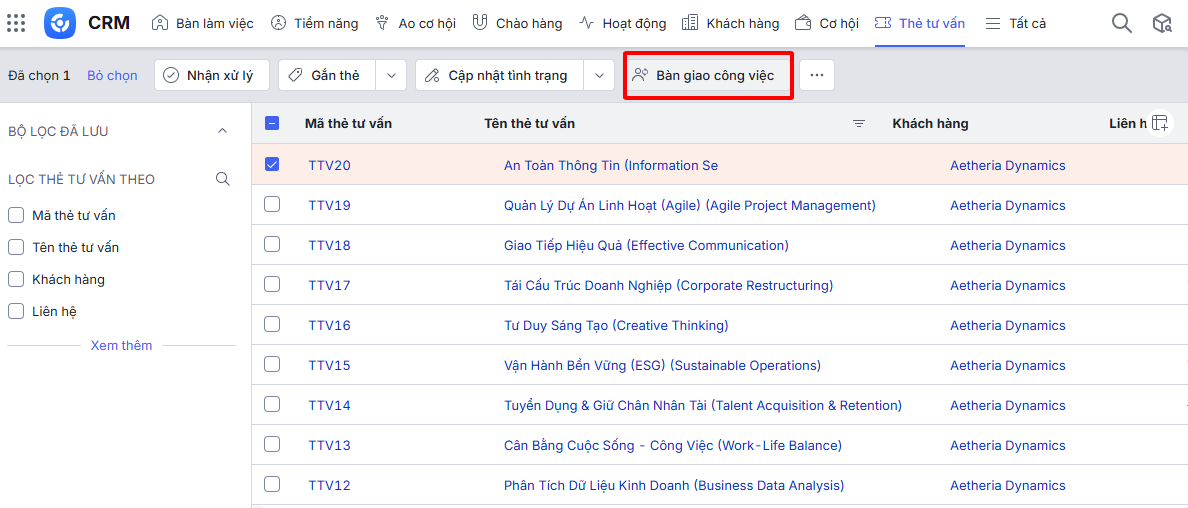Switch to the Khách hàng tab

tap(731, 23)
